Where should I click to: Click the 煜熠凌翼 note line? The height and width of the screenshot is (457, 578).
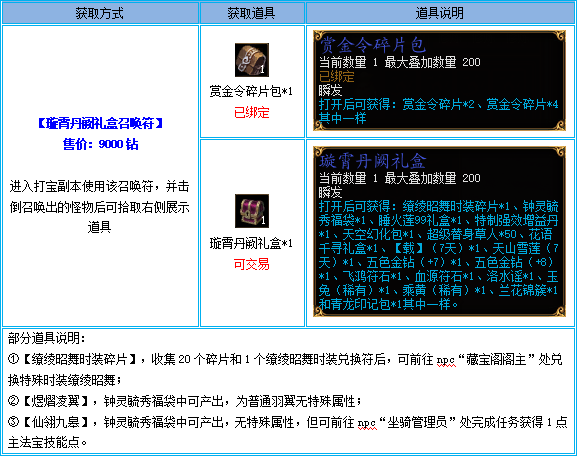point(185,401)
